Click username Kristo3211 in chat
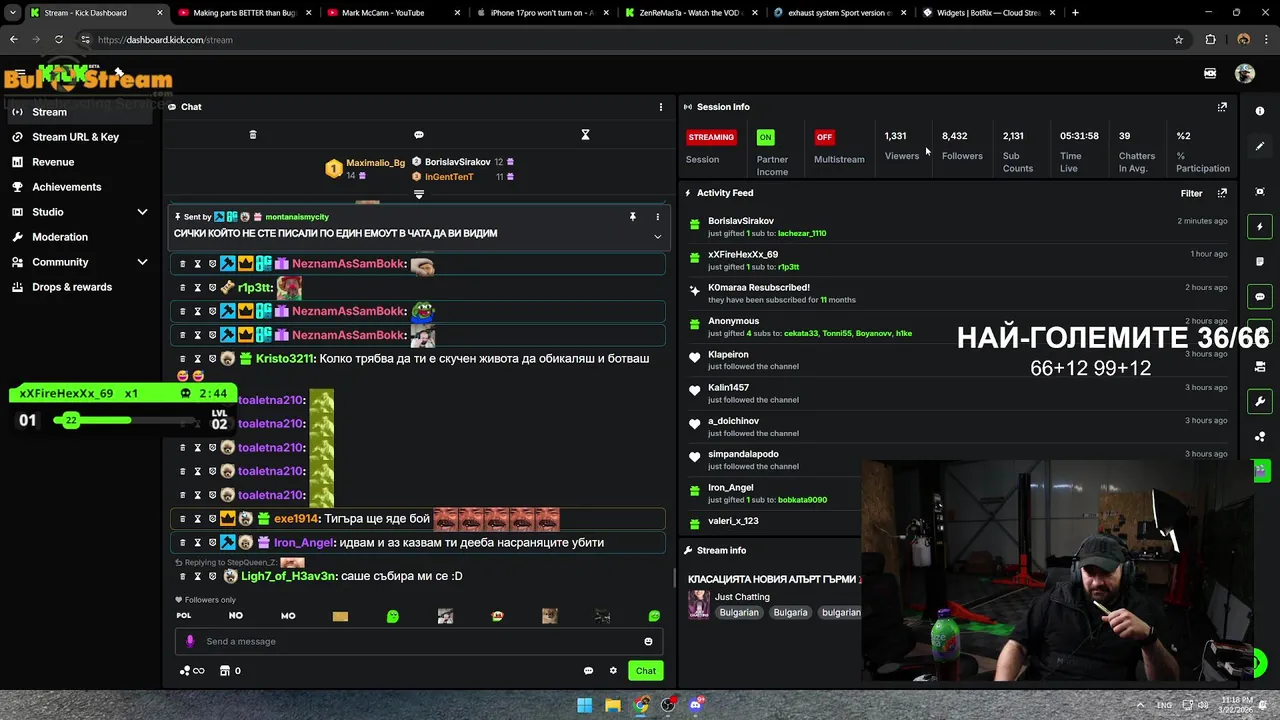Image resolution: width=1280 pixels, height=720 pixels. point(285,359)
